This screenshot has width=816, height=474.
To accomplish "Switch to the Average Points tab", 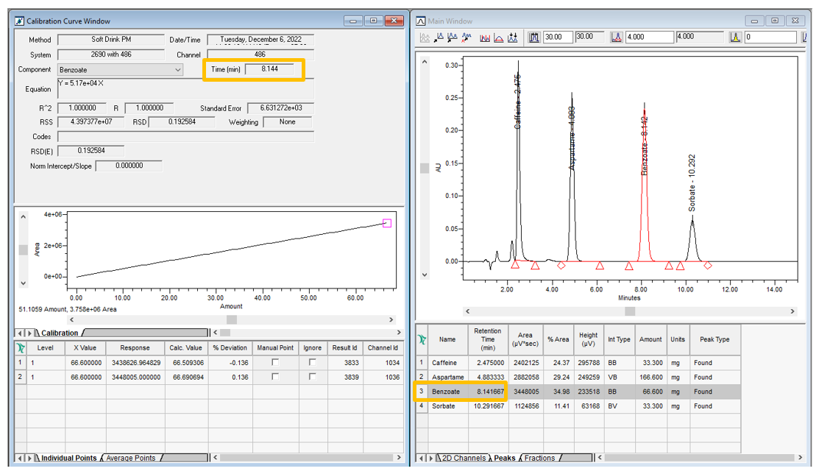I will (131, 458).
